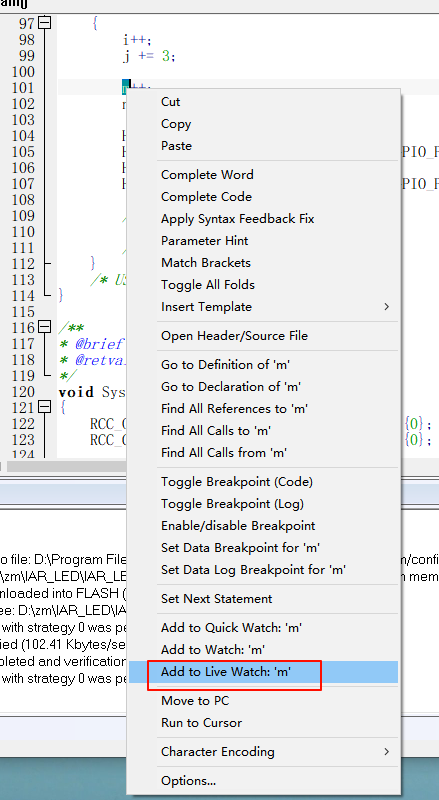Click line number 105 in the gutter
Screen dimensions: 439x800
coord(23,152)
